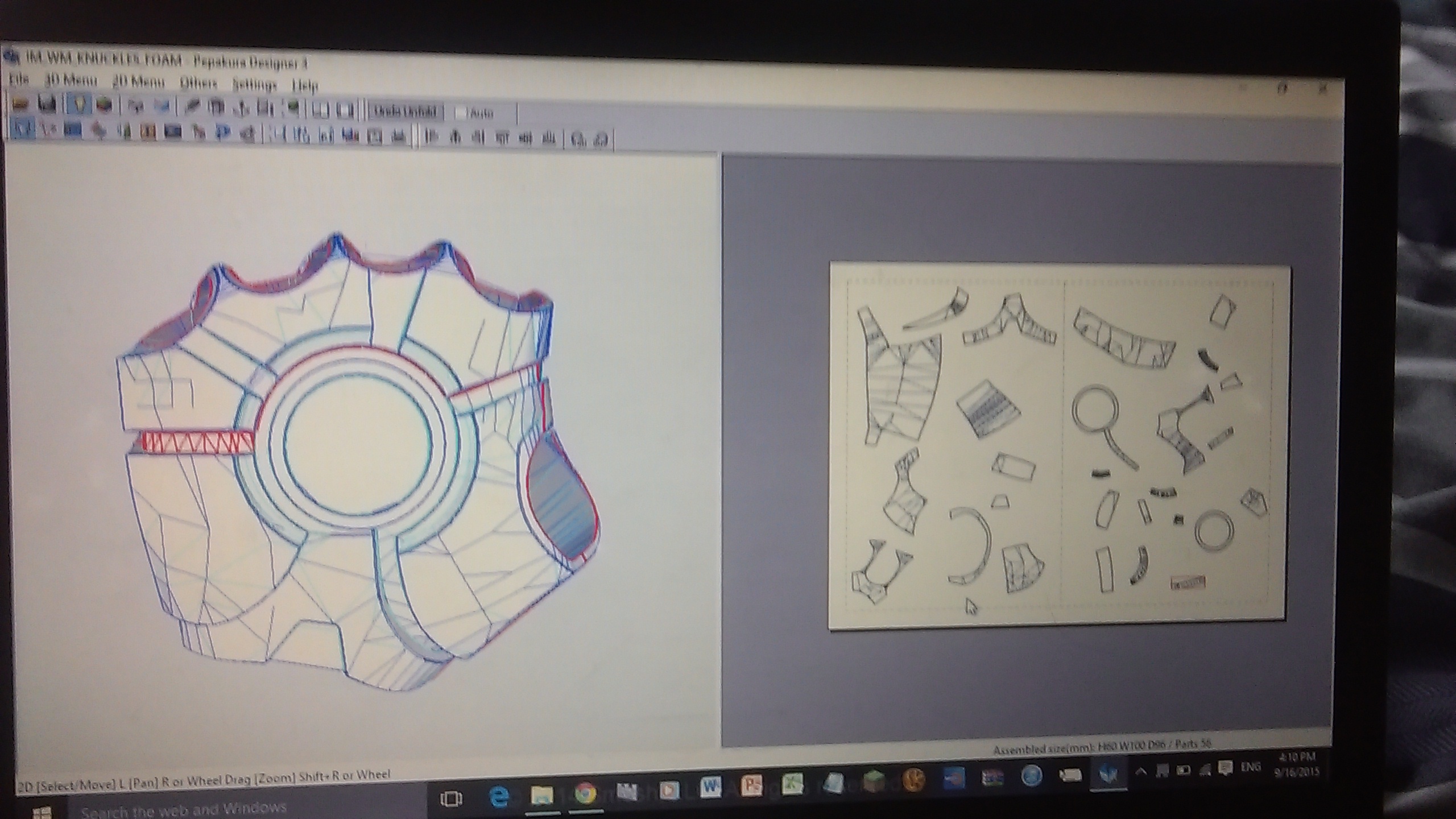Click the pen-shaped edge tool icon

192,107
